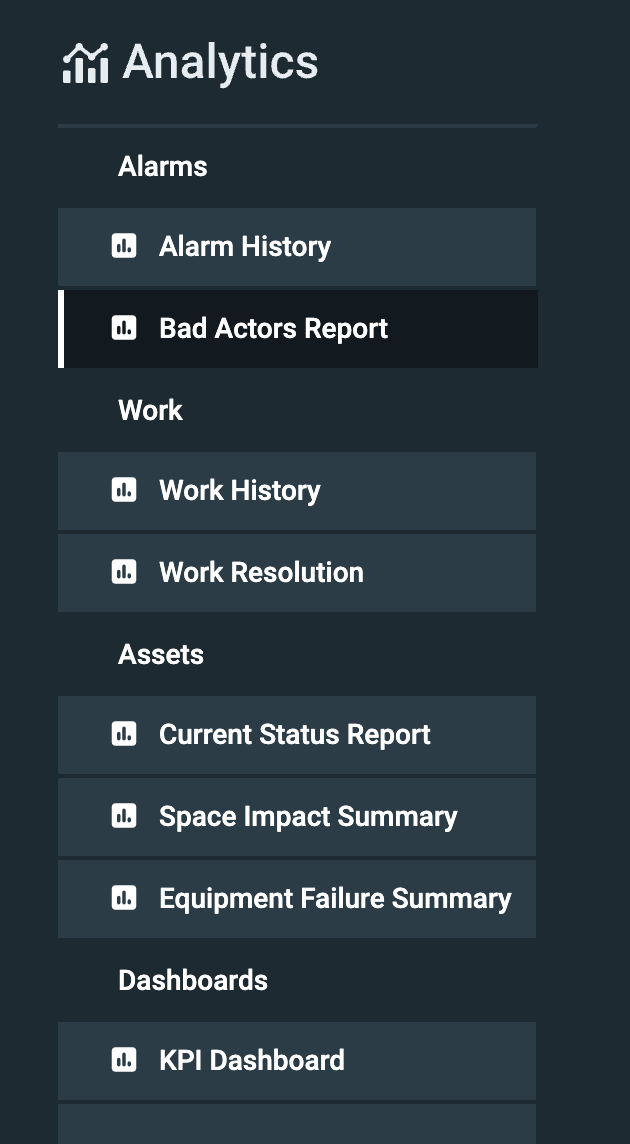This screenshot has width=630, height=1144.
Task: Click the Alarm History chart icon
Action: click(124, 246)
